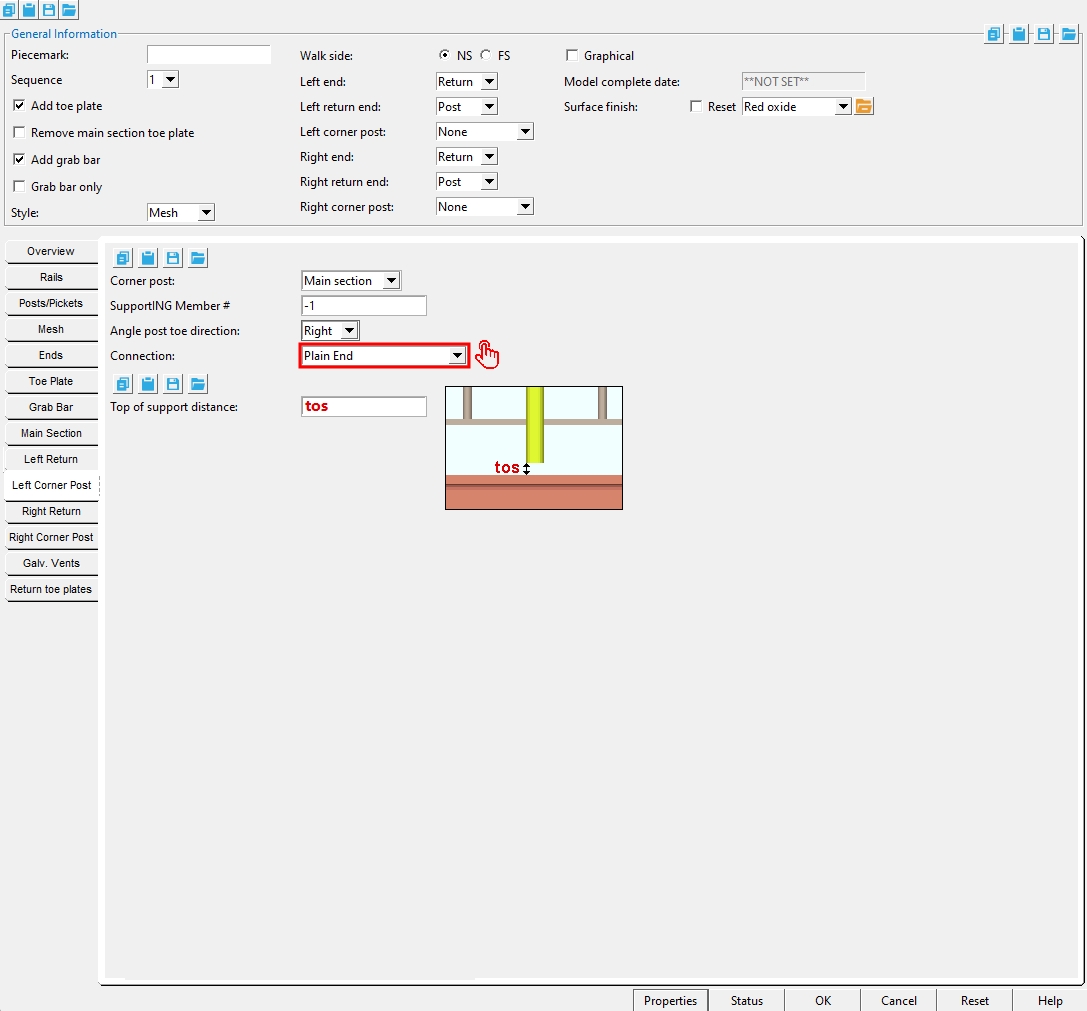Image resolution: width=1087 pixels, height=1011 pixels.
Task: Expand the Left return end dropdown
Action: pos(489,106)
